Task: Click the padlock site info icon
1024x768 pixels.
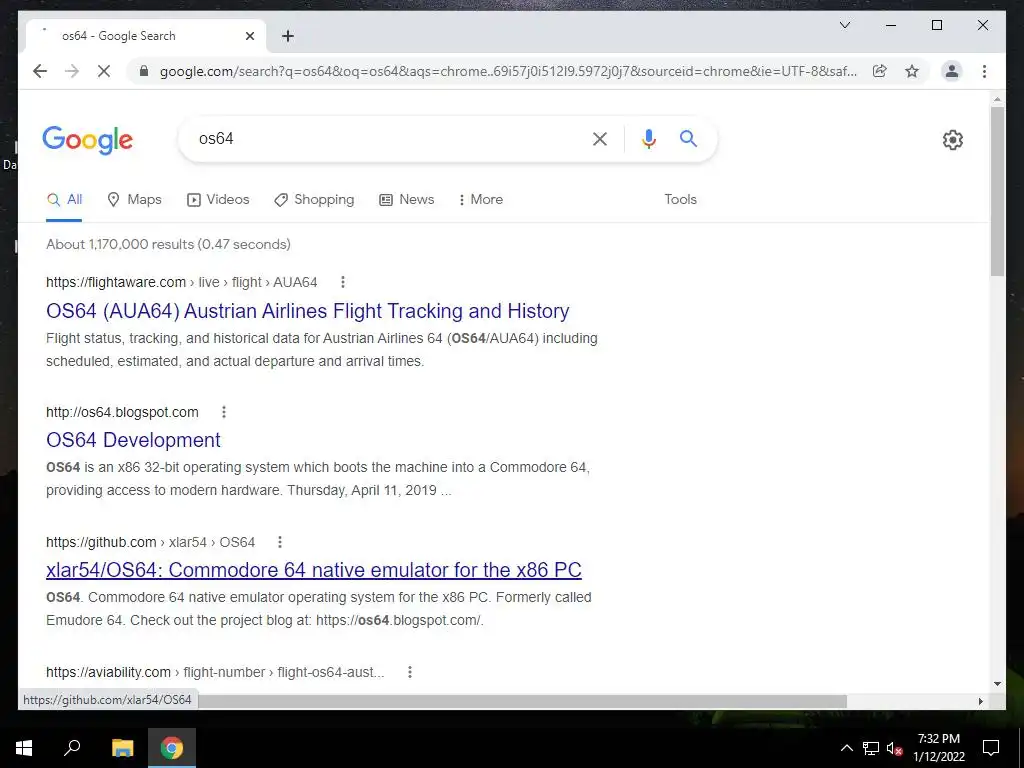Action: (x=144, y=71)
